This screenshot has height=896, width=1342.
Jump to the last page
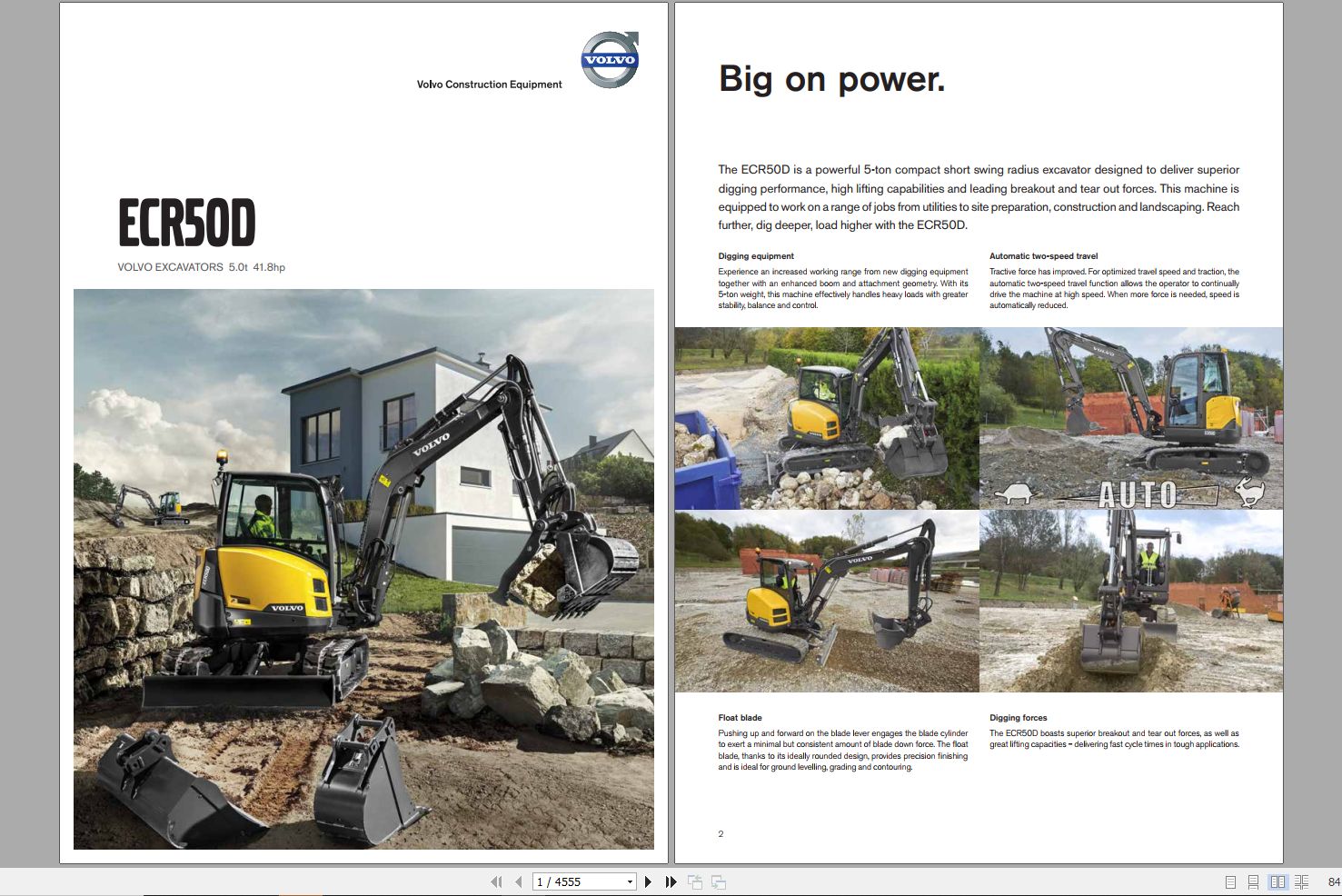(x=671, y=881)
